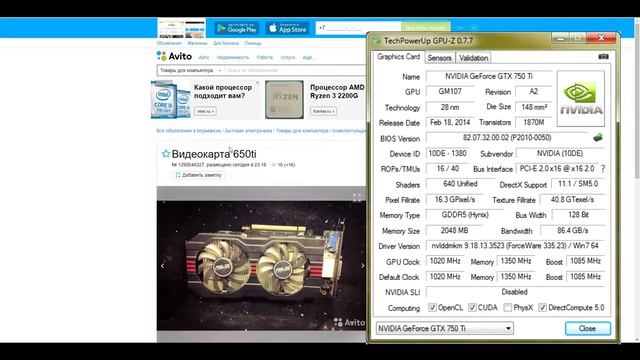Click the +7 phone number input field
The image size is (640, 360).
(x=358, y=28)
